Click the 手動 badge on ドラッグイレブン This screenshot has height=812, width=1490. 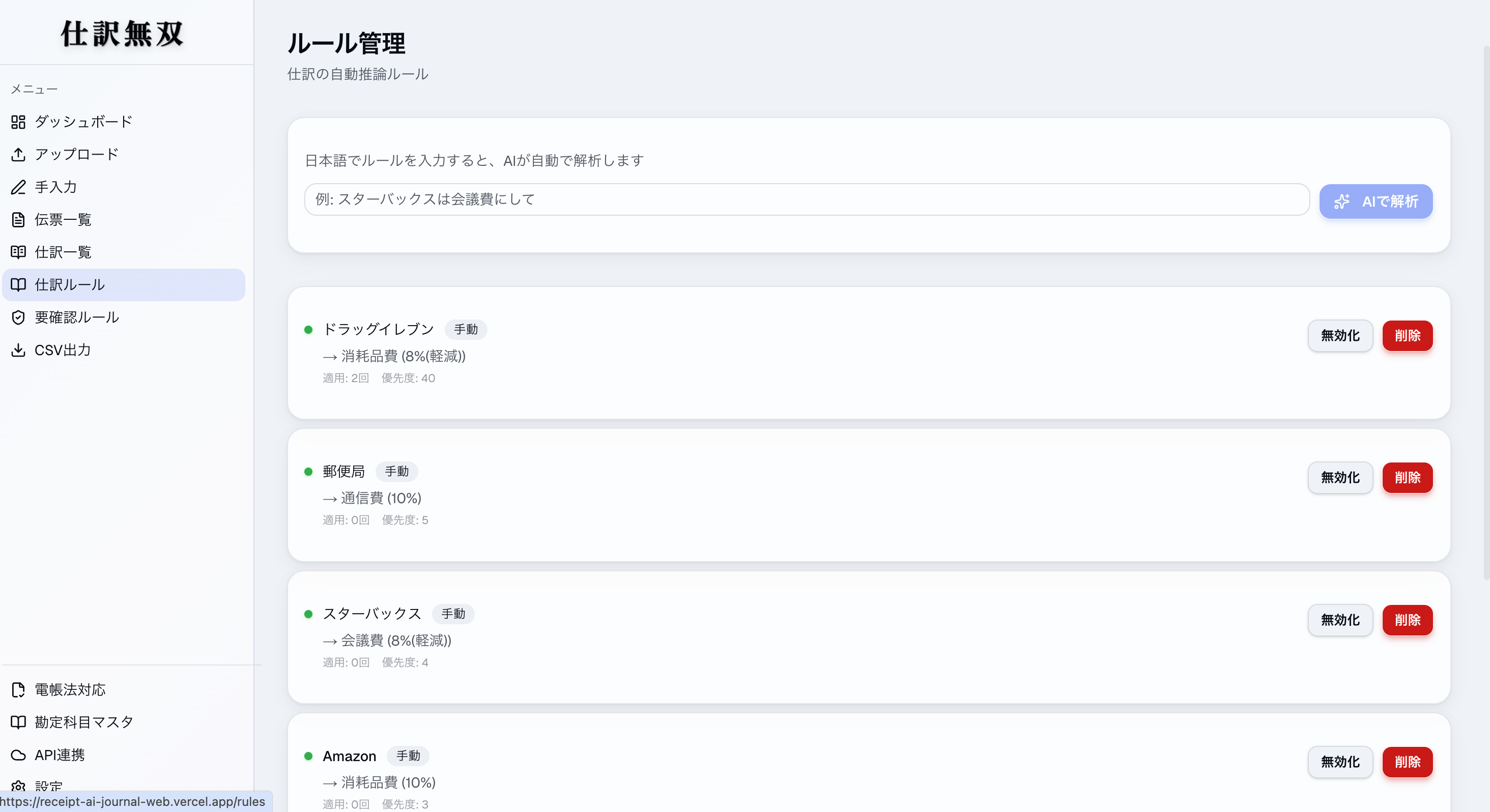pyautogui.click(x=466, y=330)
